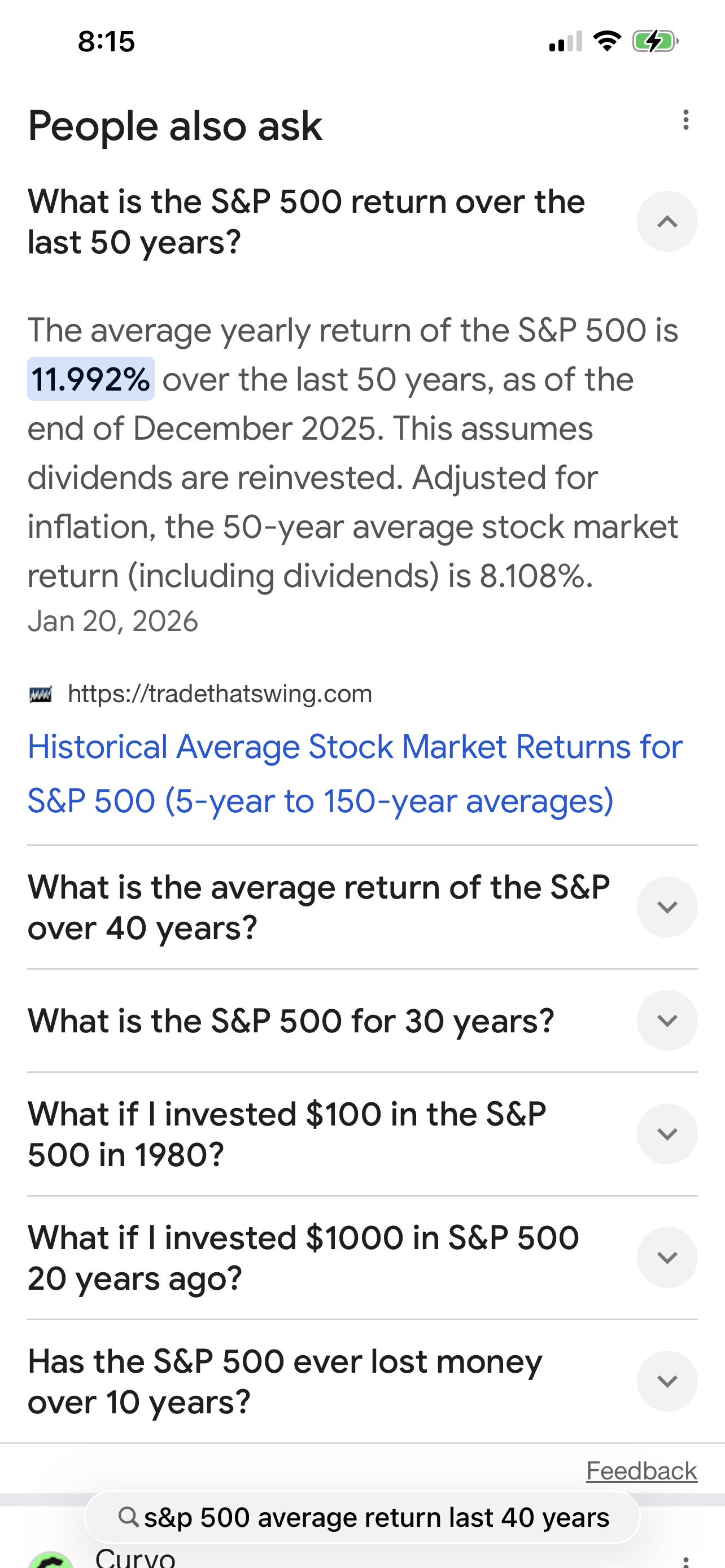
Task: Expand the S&P 40 years average return chevron
Action: pos(667,907)
